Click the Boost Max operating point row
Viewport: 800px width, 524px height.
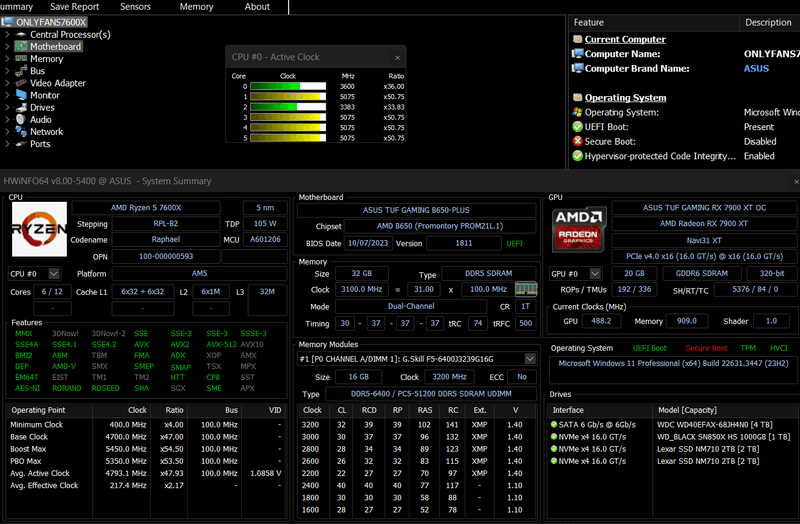pos(146,449)
